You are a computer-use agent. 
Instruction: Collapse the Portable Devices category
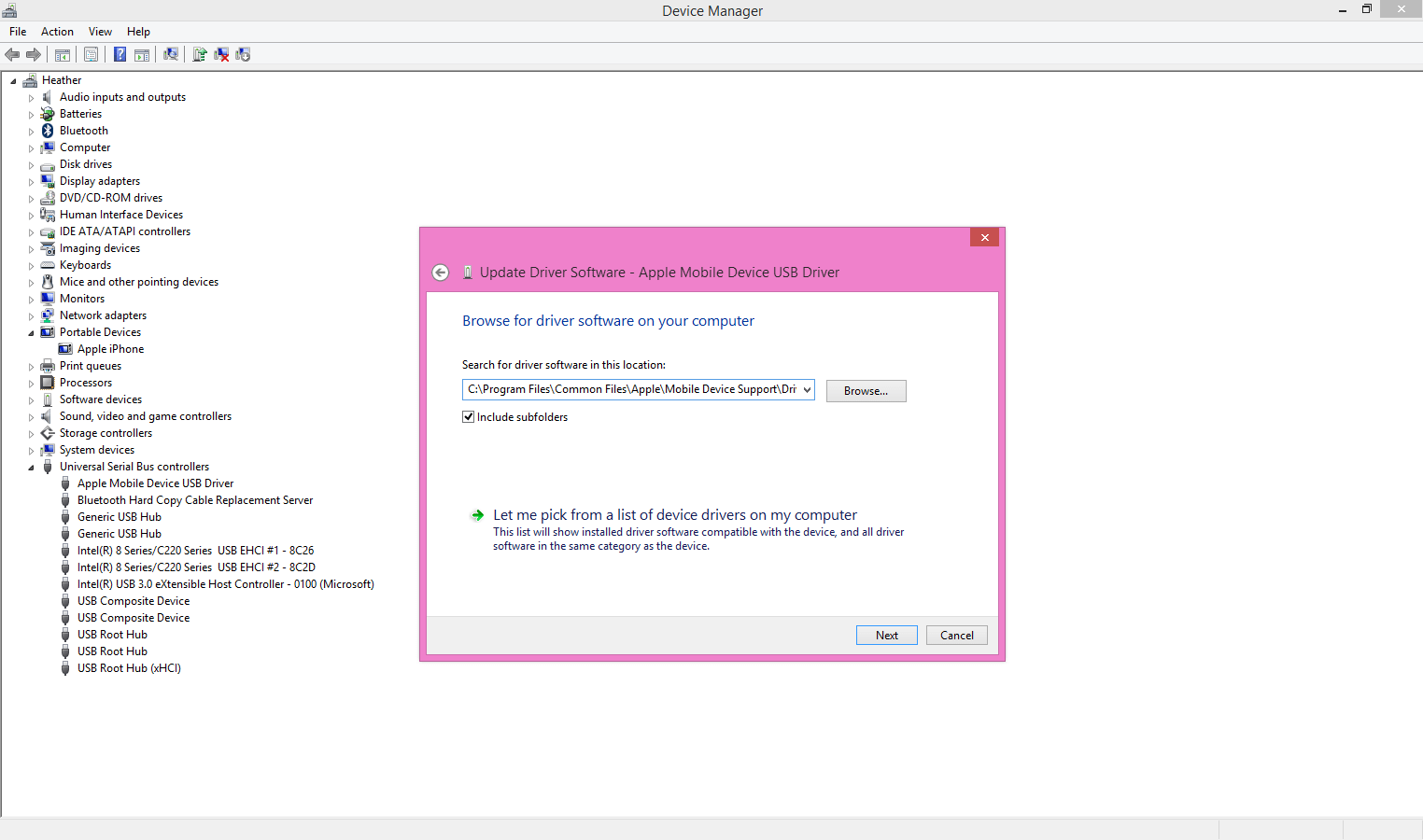click(x=31, y=333)
